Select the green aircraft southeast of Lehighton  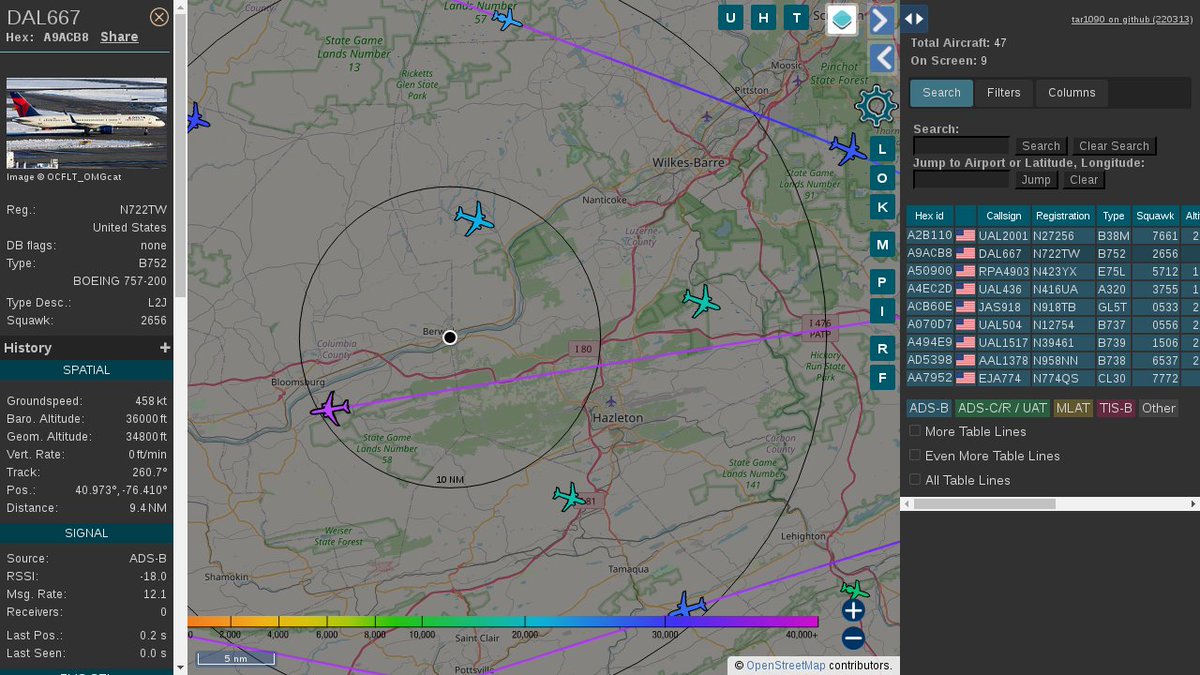pos(854,590)
